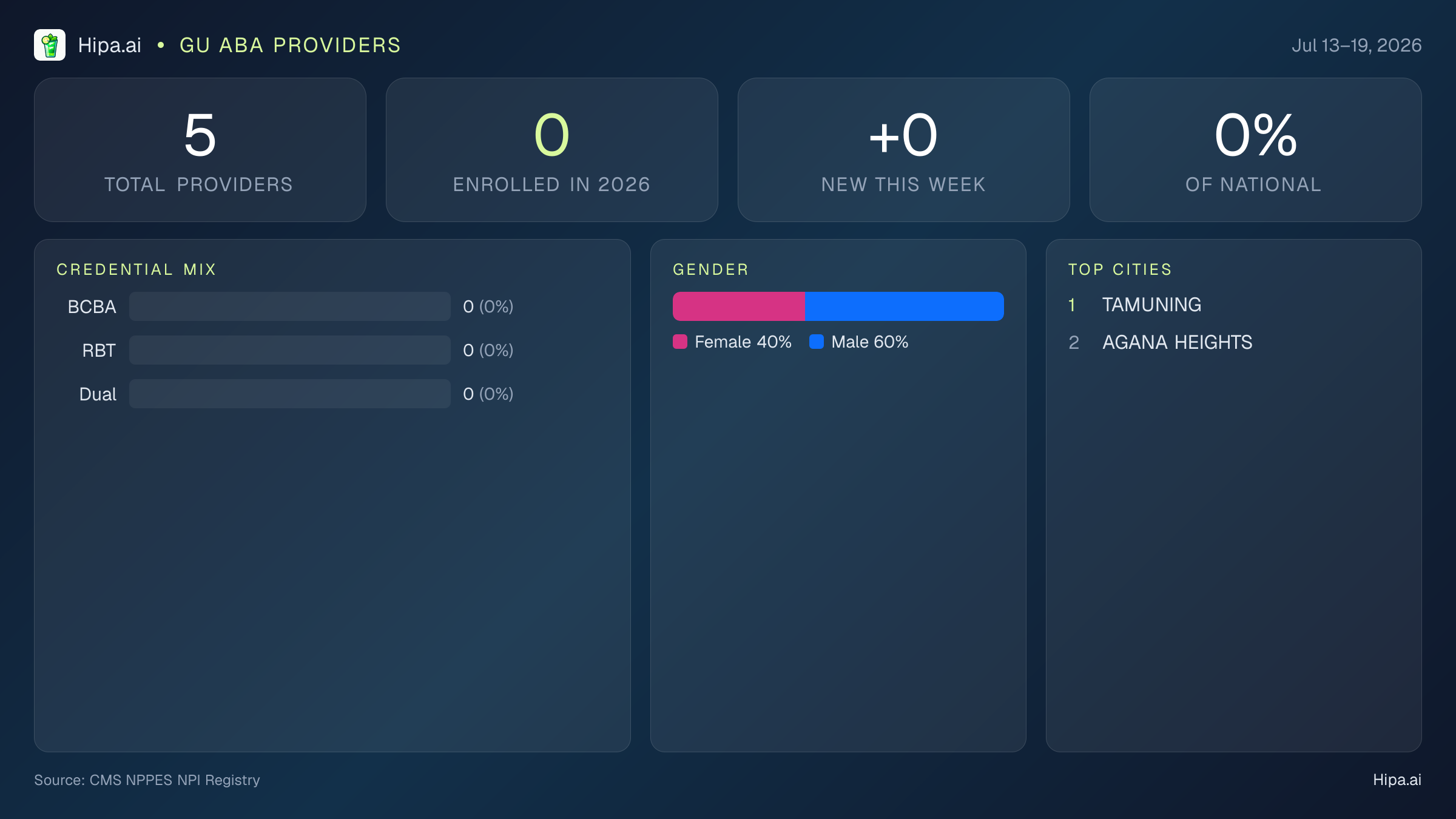Click the Hipa.ai brand name in header

point(110,45)
